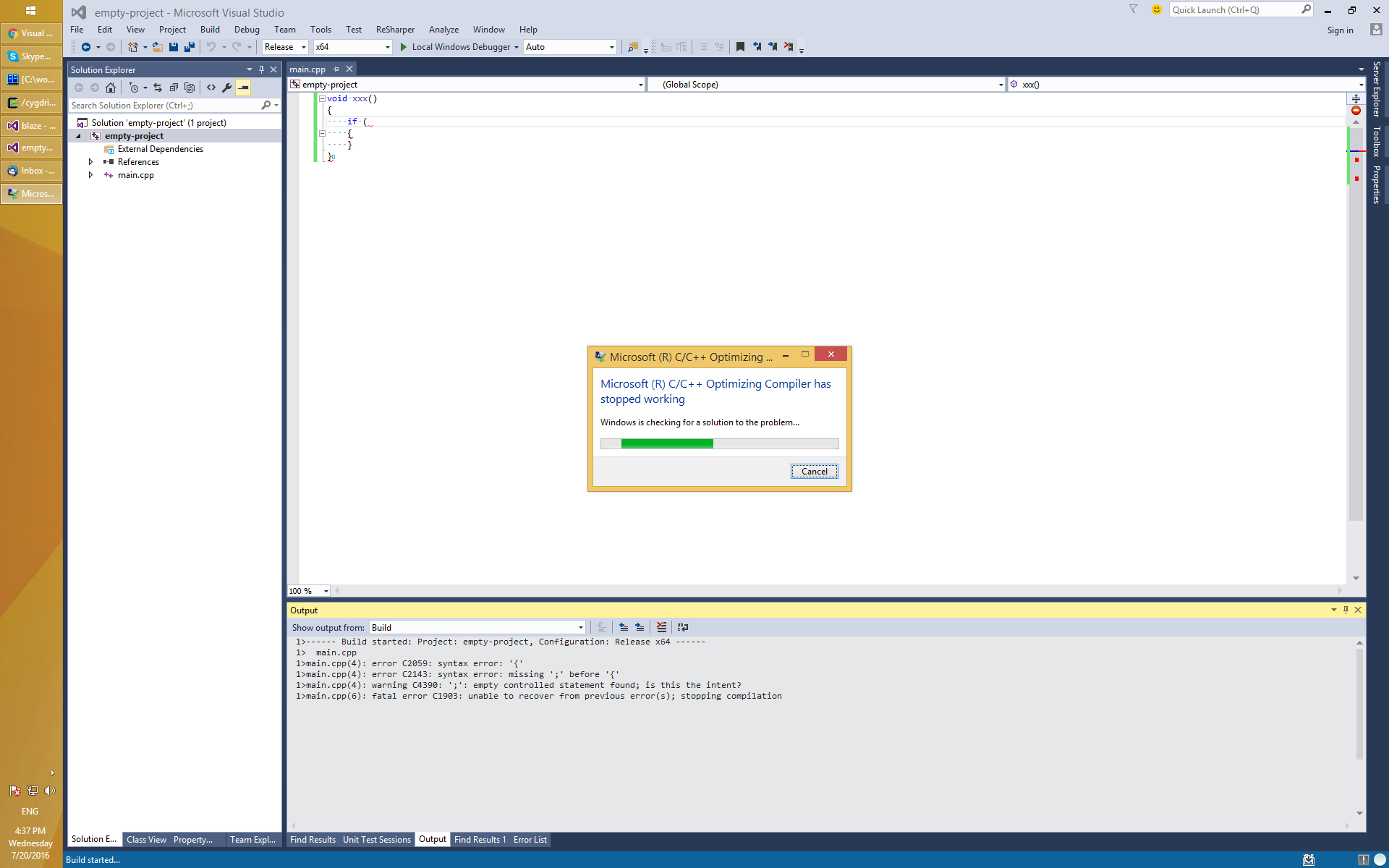Toggle auto-hide pin on Solution Explorer

pyautogui.click(x=261, y=69)
